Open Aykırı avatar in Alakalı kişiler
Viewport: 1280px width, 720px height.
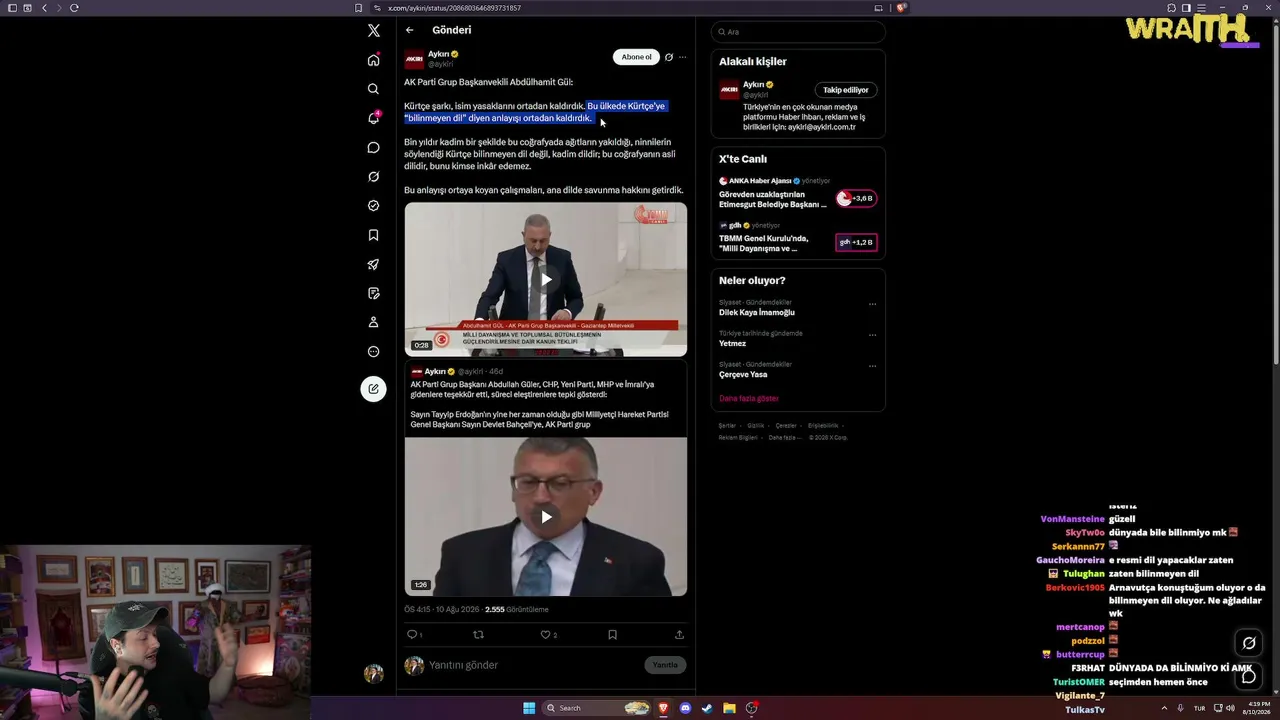pyautogui.click(x=729, y=90)
